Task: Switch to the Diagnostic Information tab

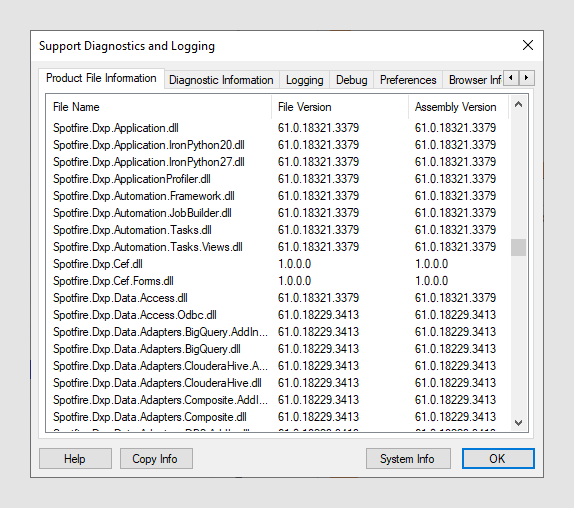Action: 221,80
